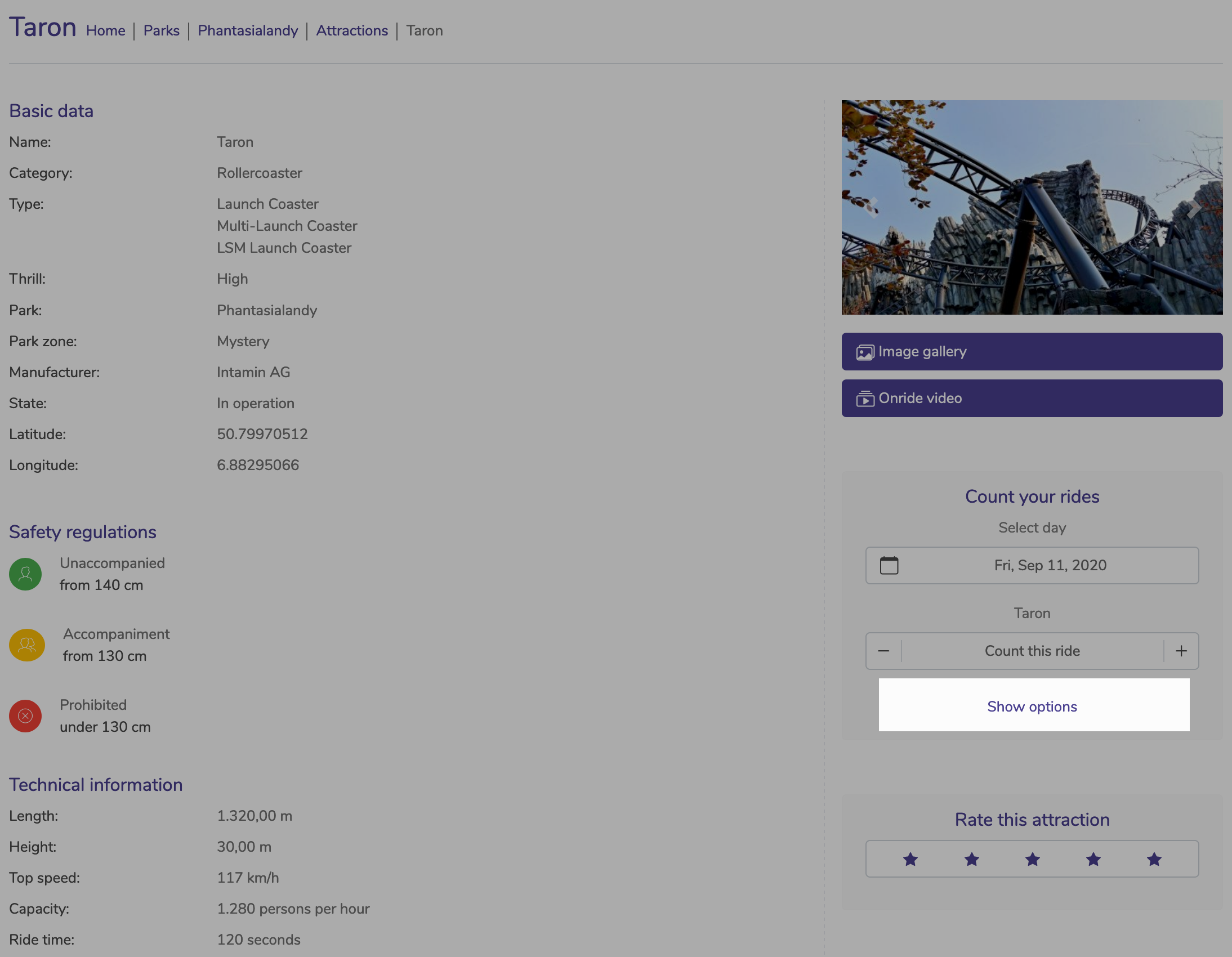
Task: Rate the attraction four stars
Action: [1093, 859]
